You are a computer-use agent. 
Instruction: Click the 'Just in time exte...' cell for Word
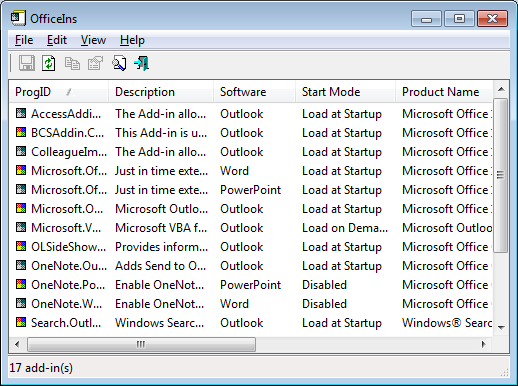tap(161, 171)
